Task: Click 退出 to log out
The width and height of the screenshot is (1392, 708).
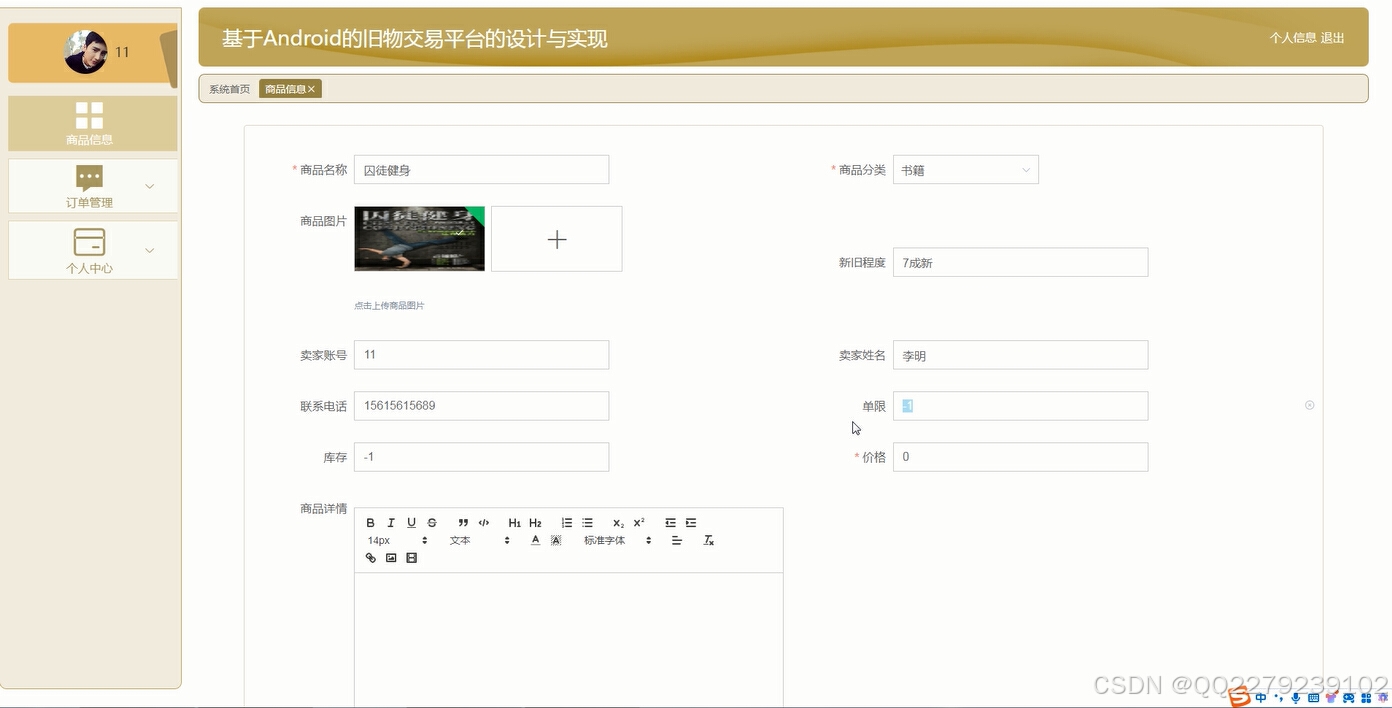Action: [1332, 38]
